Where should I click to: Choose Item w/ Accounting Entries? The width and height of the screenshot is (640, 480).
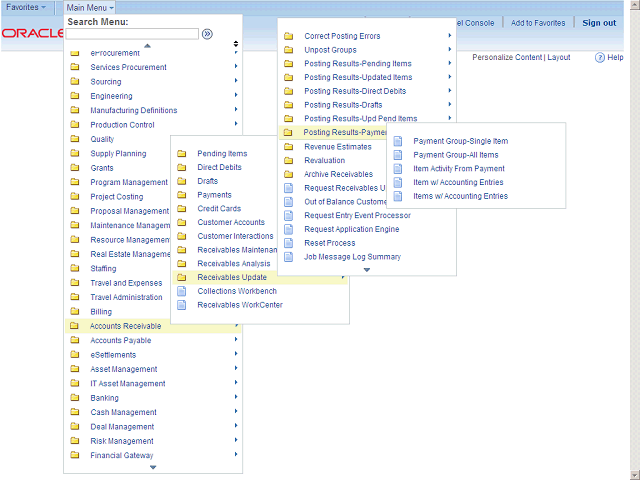tap(458, 182)
